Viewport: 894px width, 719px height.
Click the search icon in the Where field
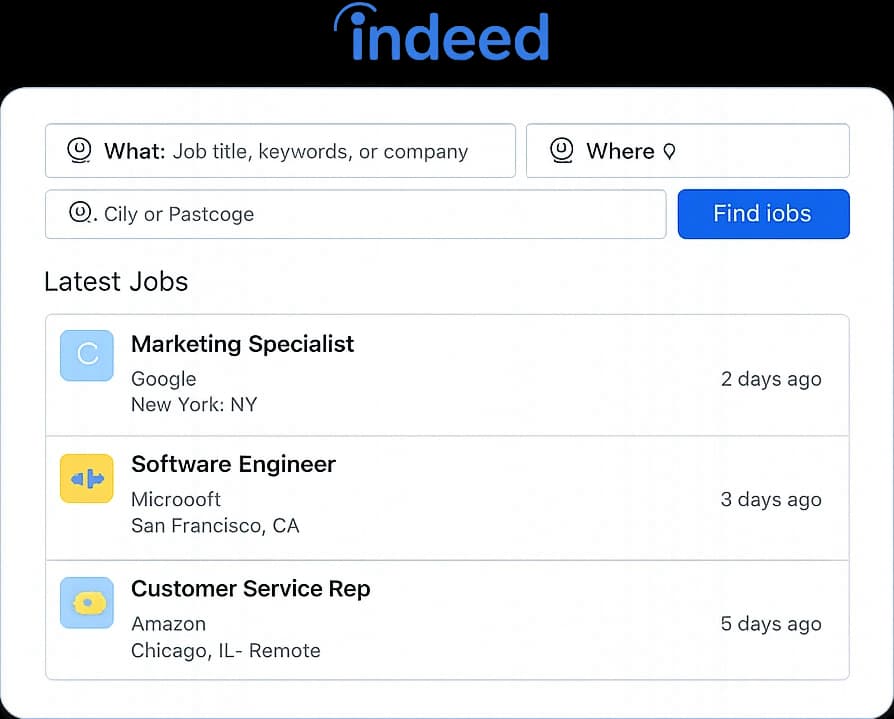560,150
